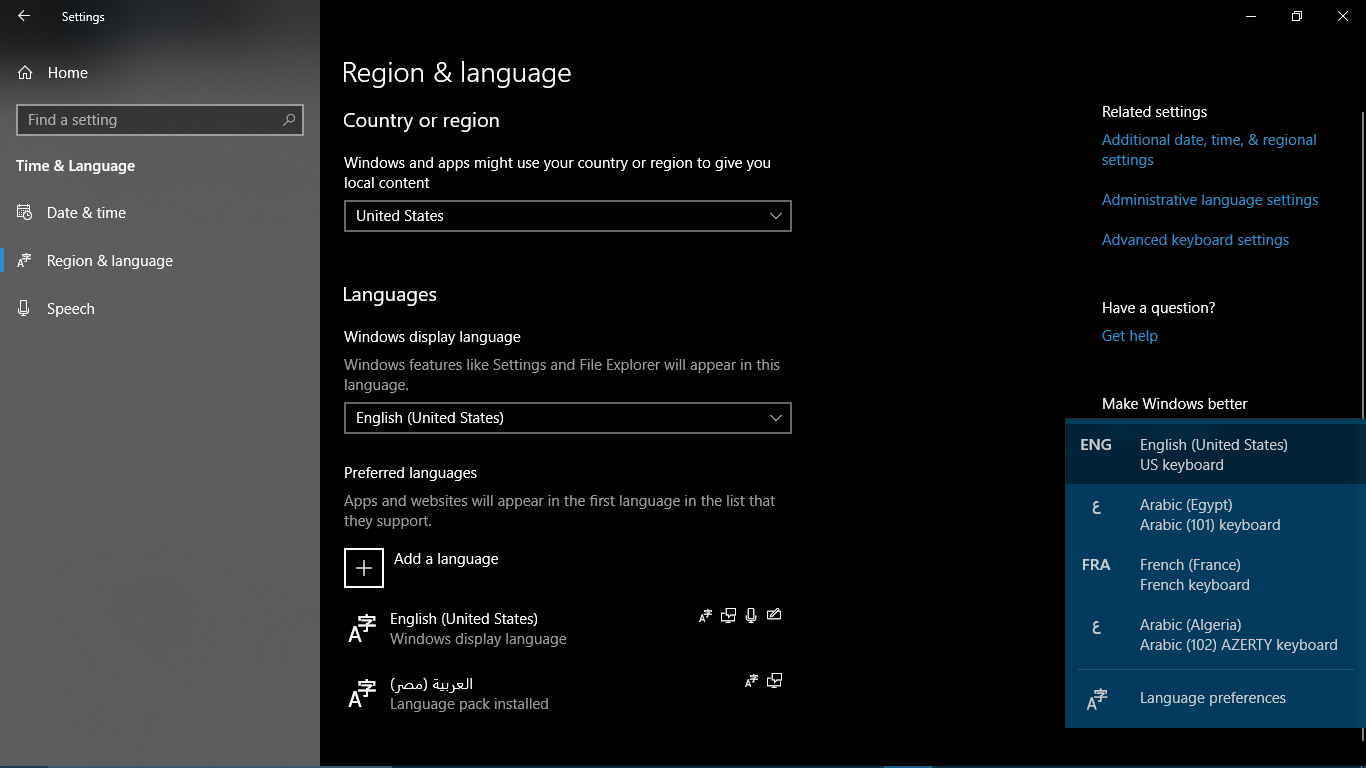Click English row handwriting feature icon
The image size is (1366, 768).
[x=774, y=615]
